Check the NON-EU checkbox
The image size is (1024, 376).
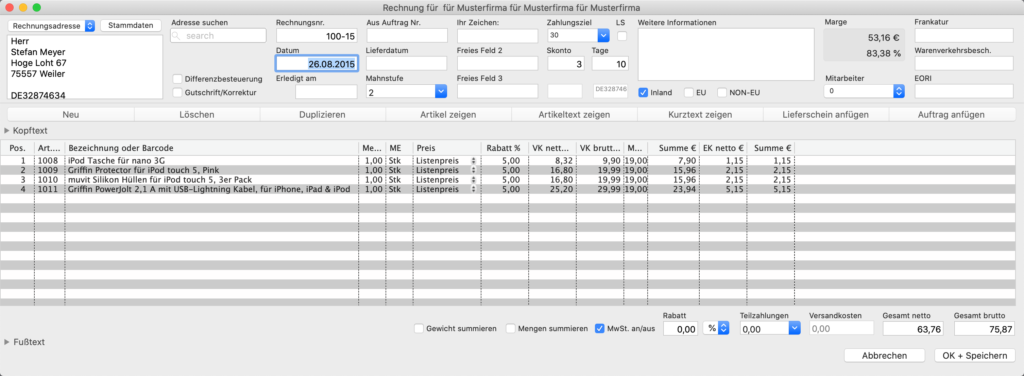[x=722, y=93]
